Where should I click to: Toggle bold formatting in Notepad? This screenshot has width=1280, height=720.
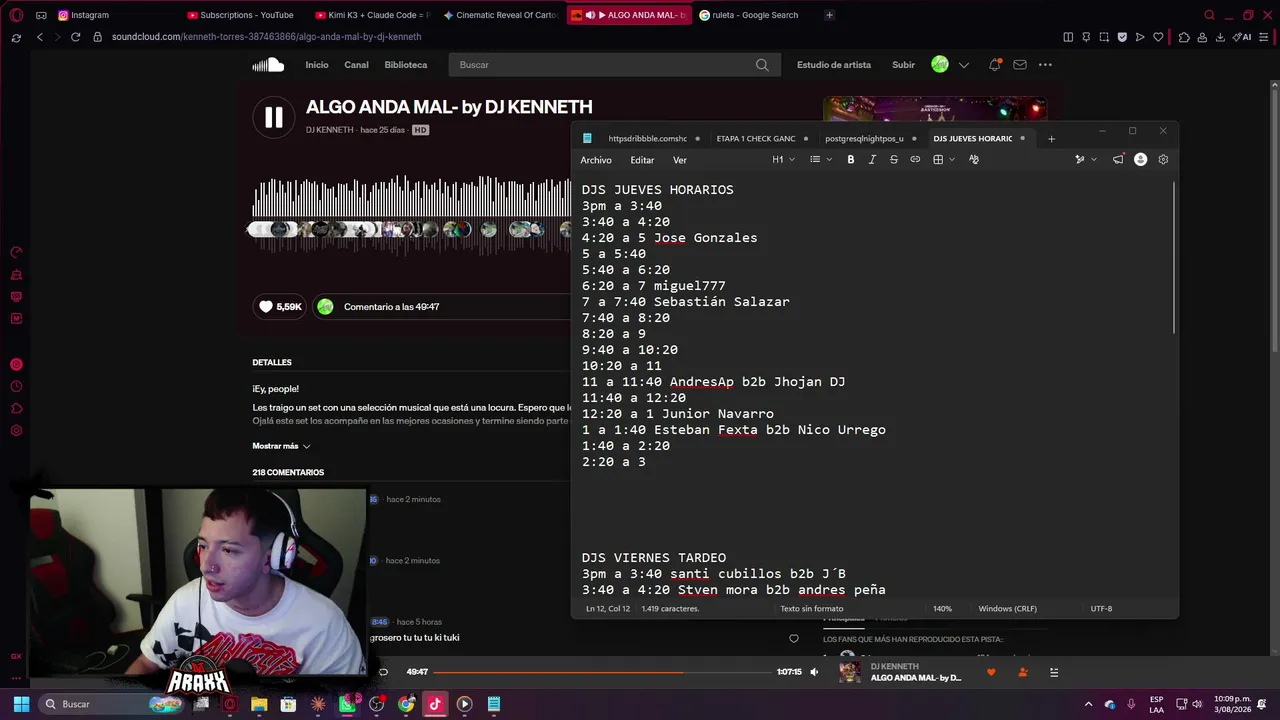(x=851, y=160)
